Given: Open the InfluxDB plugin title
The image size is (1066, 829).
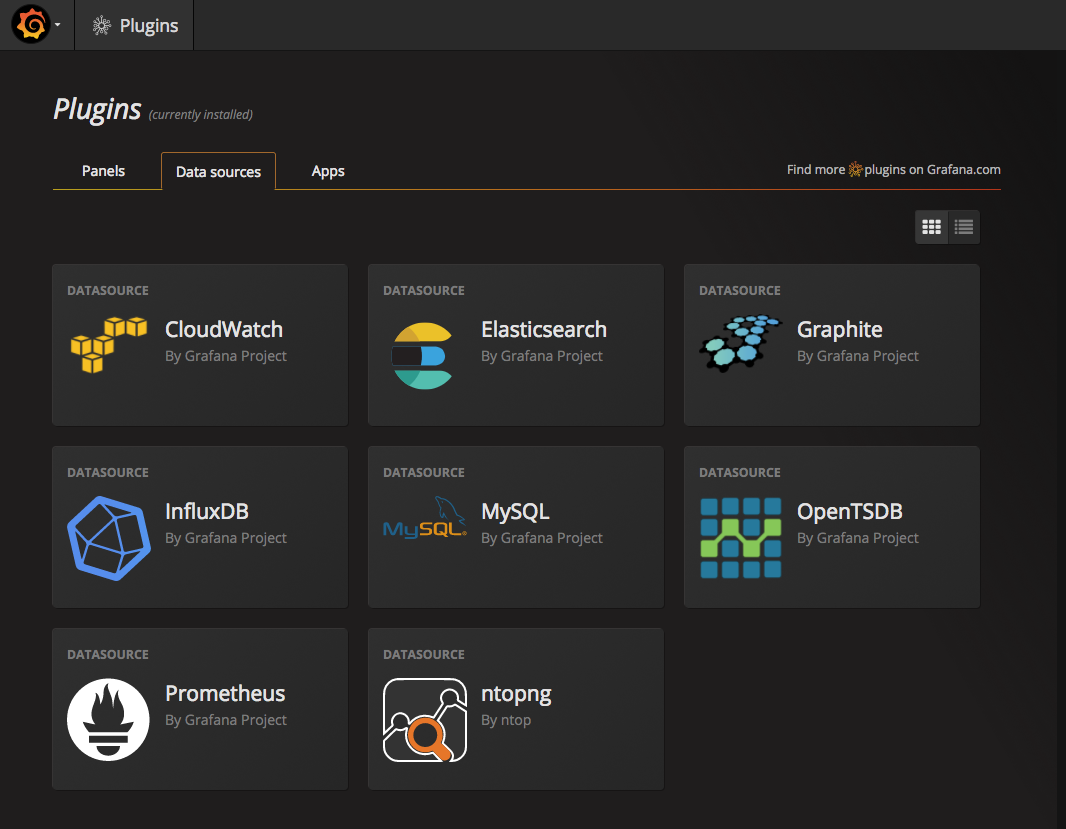Looking at the screenshot, I should point(207,511).
